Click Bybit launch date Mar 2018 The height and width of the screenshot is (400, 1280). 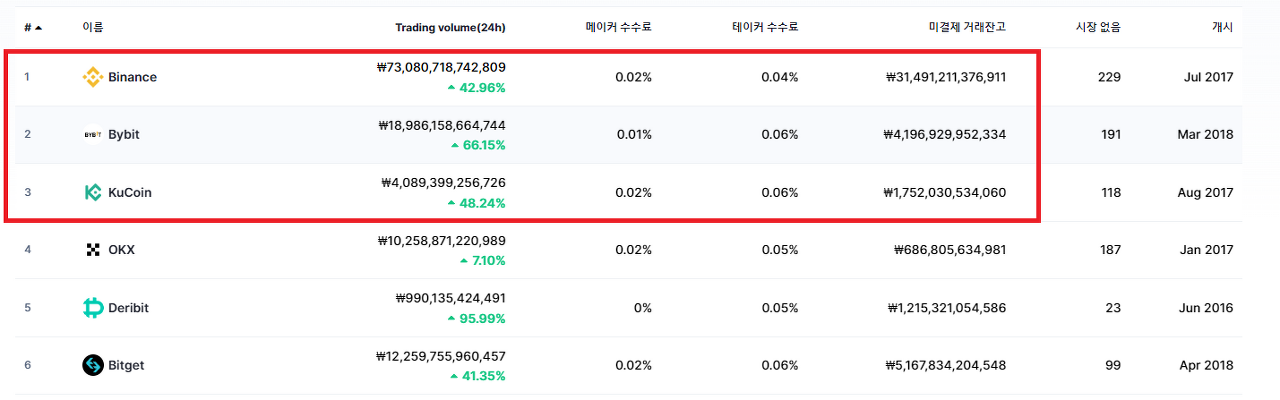(x=1206, y=134)
